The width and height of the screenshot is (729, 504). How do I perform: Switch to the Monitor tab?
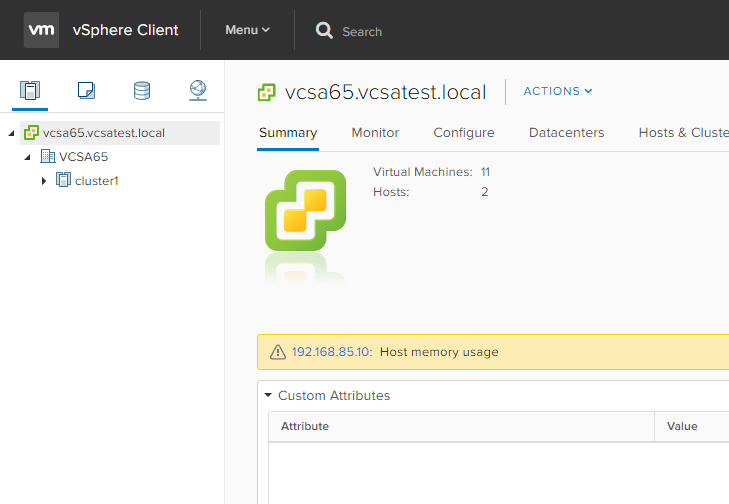pos(375,133)
